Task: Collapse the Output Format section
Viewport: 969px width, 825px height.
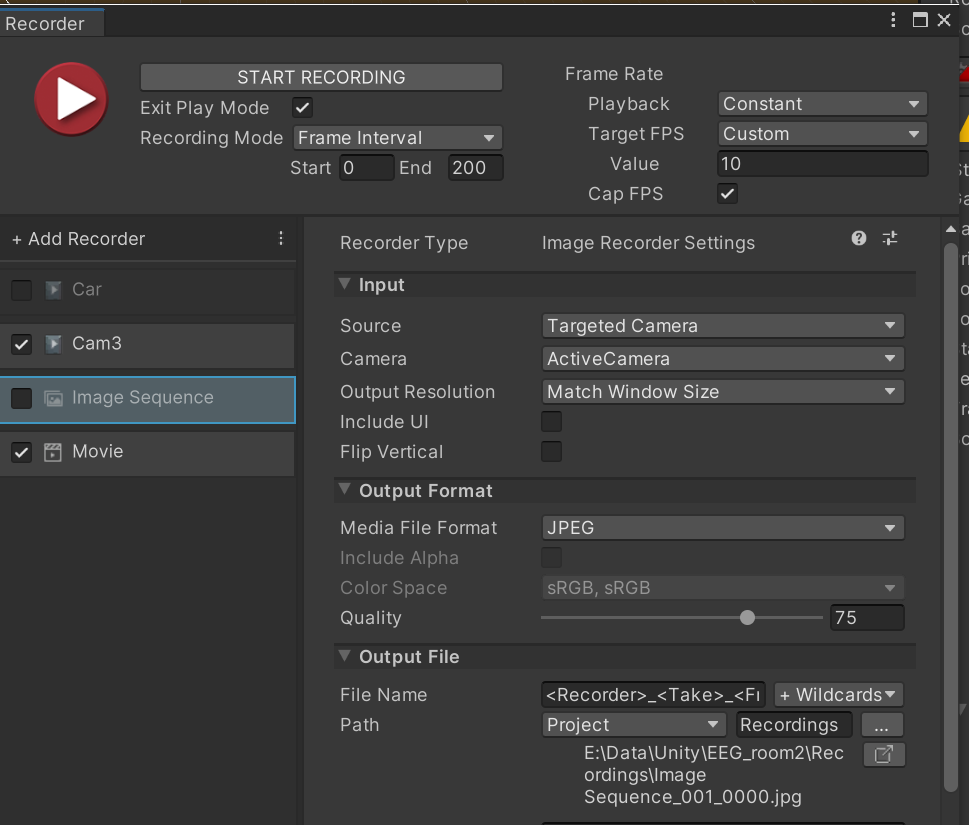Action: [345, 489]
